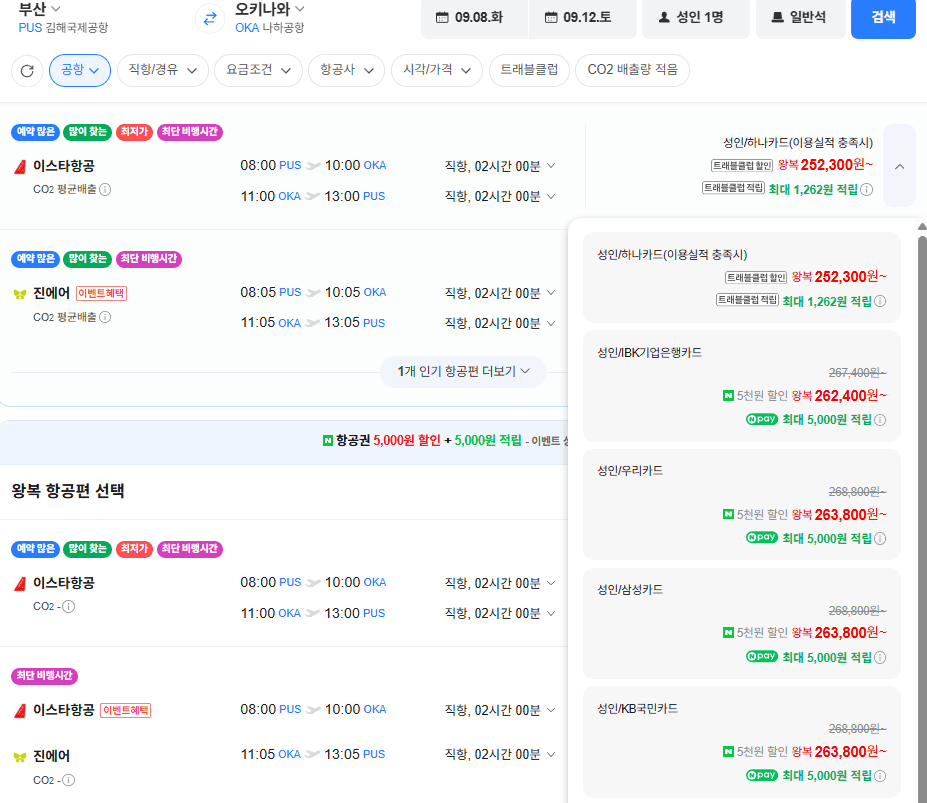Image resolution: width=927 pixels, height=803 pixels.
Task: Expand 왕복 list 11:00 OKA return details
Action: pos(551,613)
